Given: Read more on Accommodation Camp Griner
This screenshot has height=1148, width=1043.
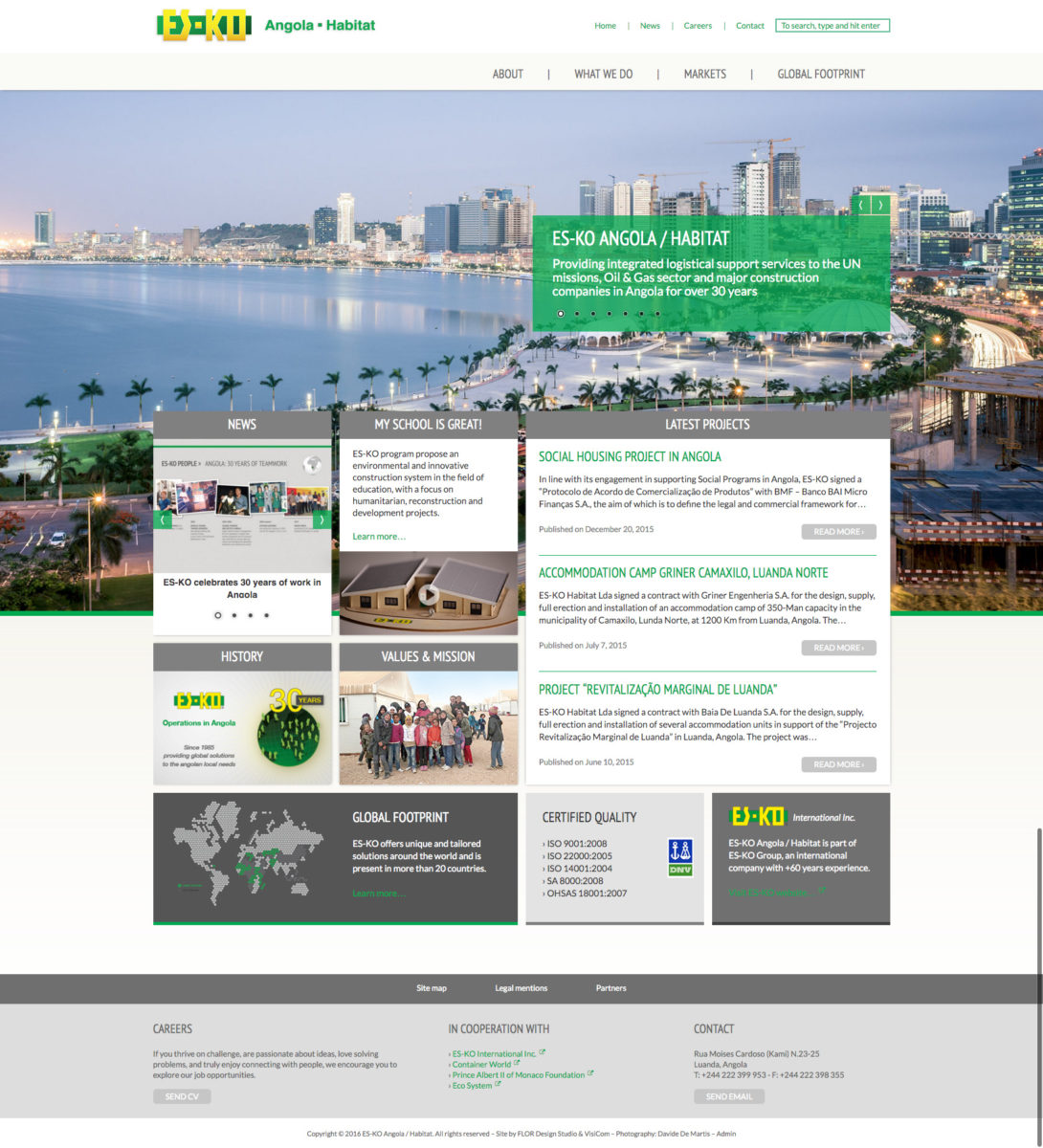Looking at the screenshot, I should 838,648.
